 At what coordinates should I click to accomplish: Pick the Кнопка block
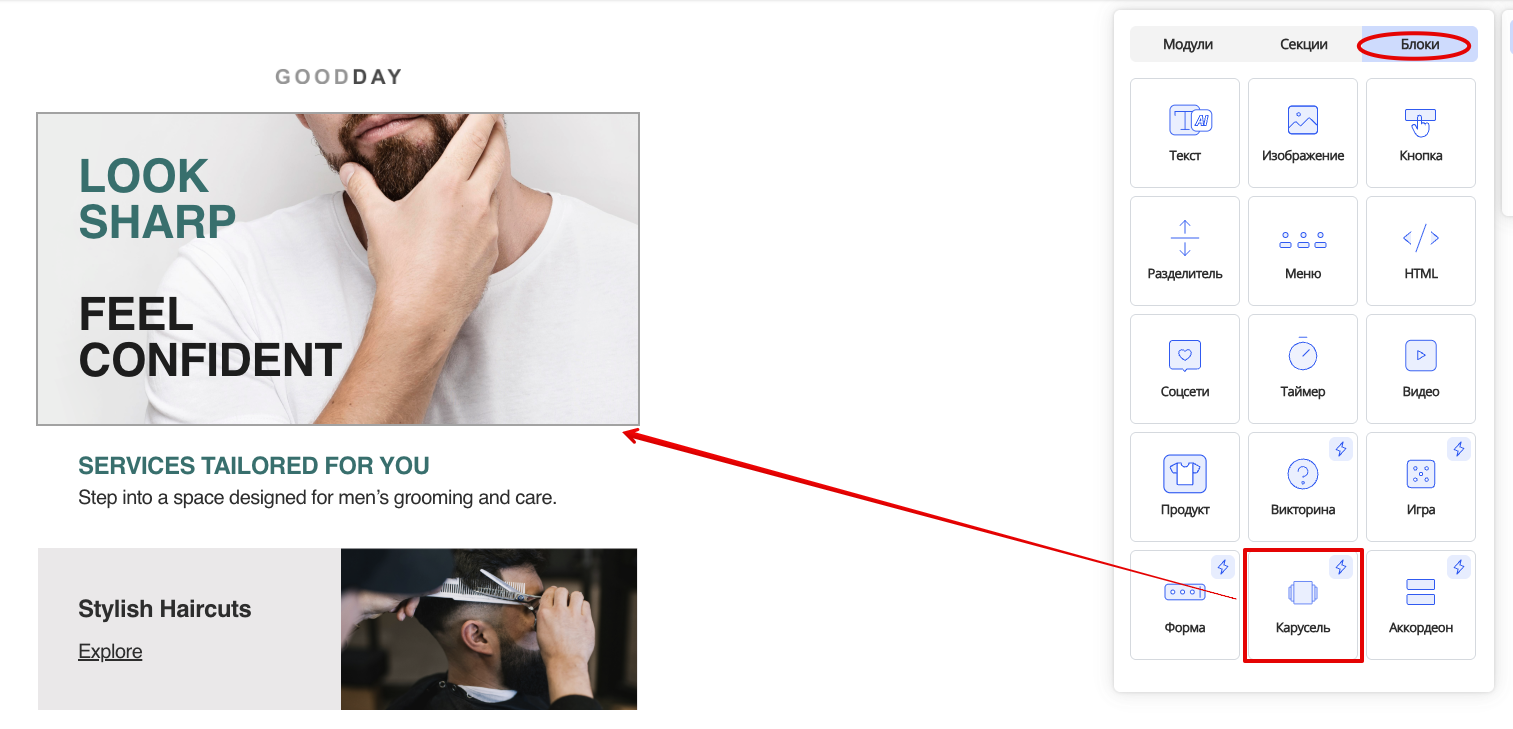[1421, 133]
